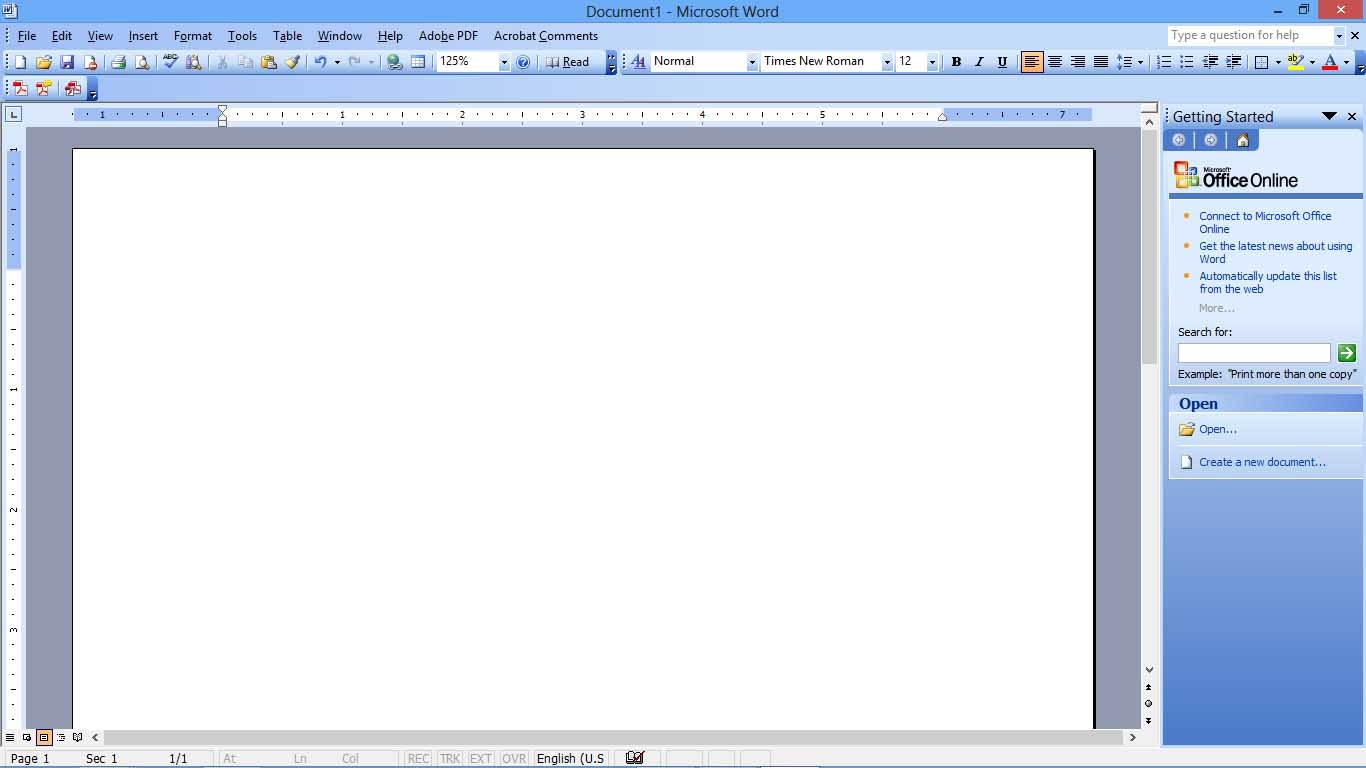
Task: Toggle Track Changes in the status bar
Action: 450,758
